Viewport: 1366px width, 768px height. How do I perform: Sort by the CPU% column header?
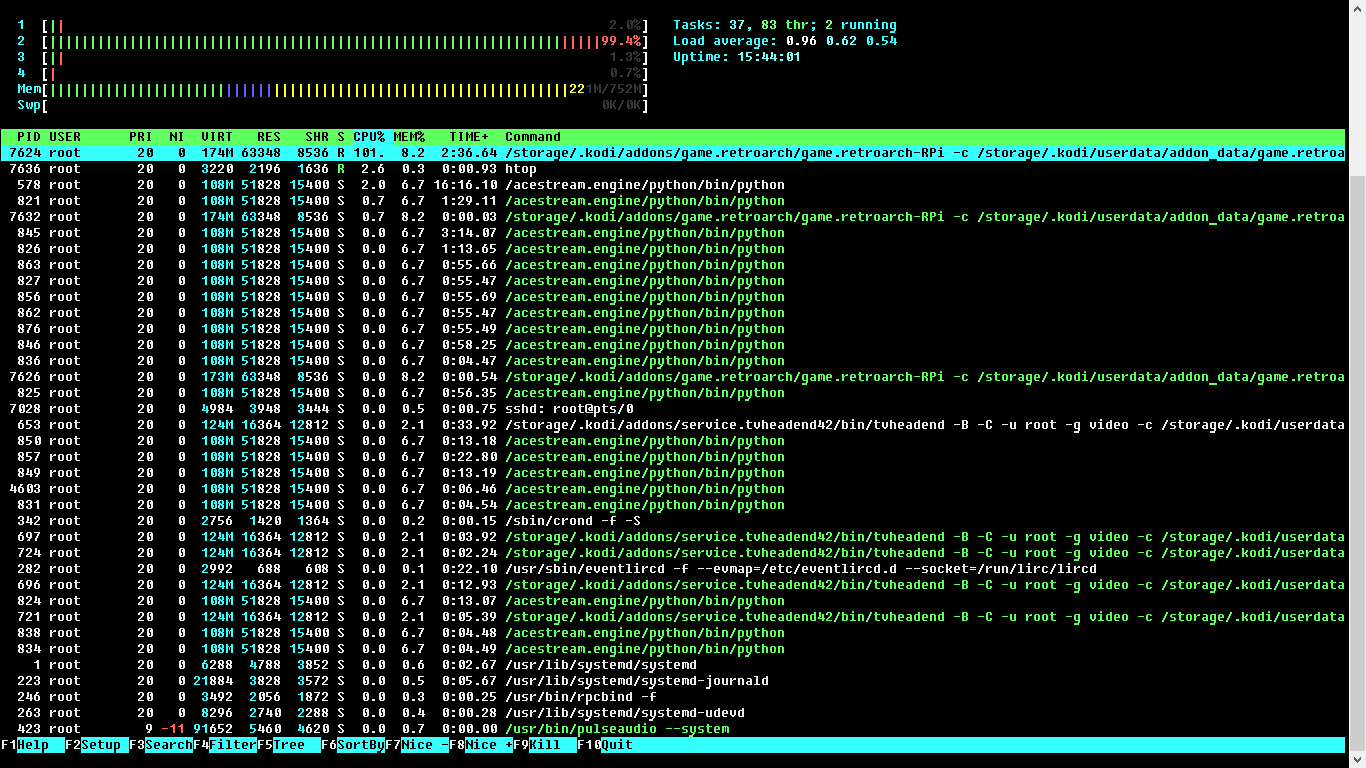(369, 137)
